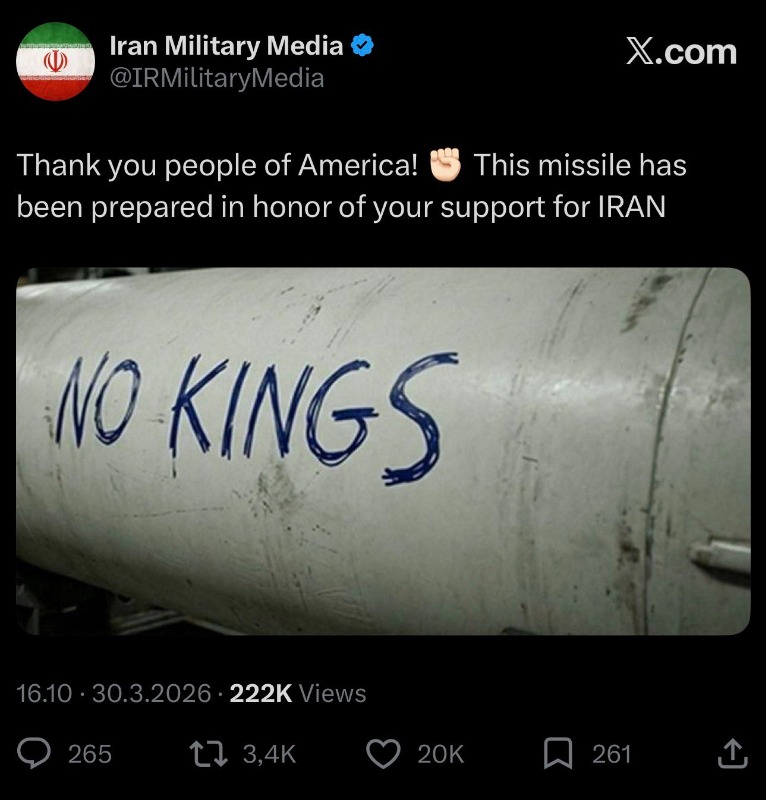766x800 pixels.
Task: Click the 20K likes count
Action: 440,754
